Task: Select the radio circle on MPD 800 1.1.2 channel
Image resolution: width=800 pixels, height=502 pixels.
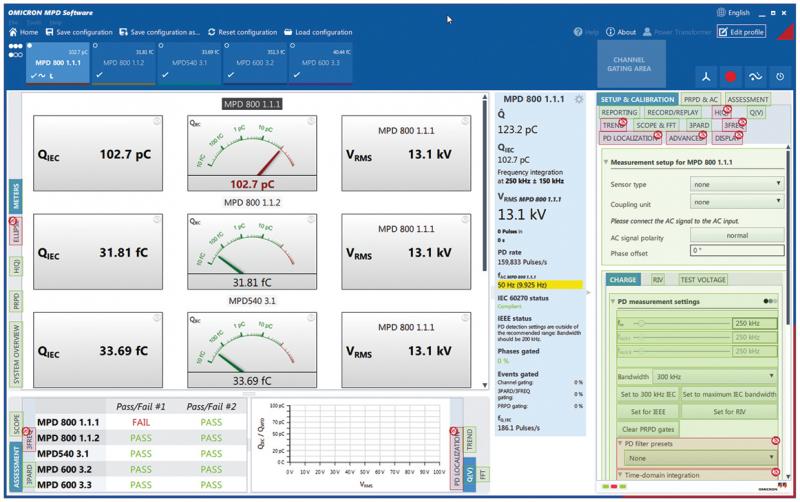Action: click(95, 45)
